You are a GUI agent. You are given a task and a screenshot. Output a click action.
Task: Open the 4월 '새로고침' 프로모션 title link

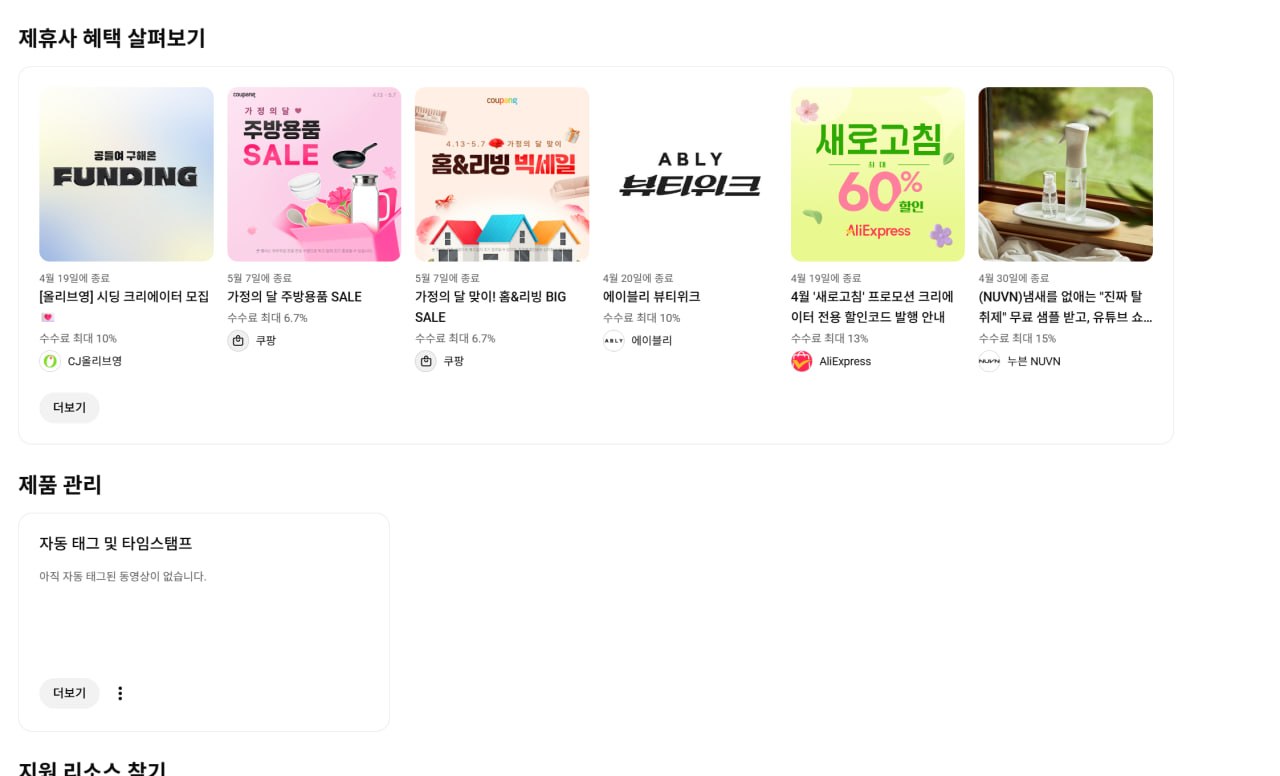pyautogui.click(x=872, y=307)
